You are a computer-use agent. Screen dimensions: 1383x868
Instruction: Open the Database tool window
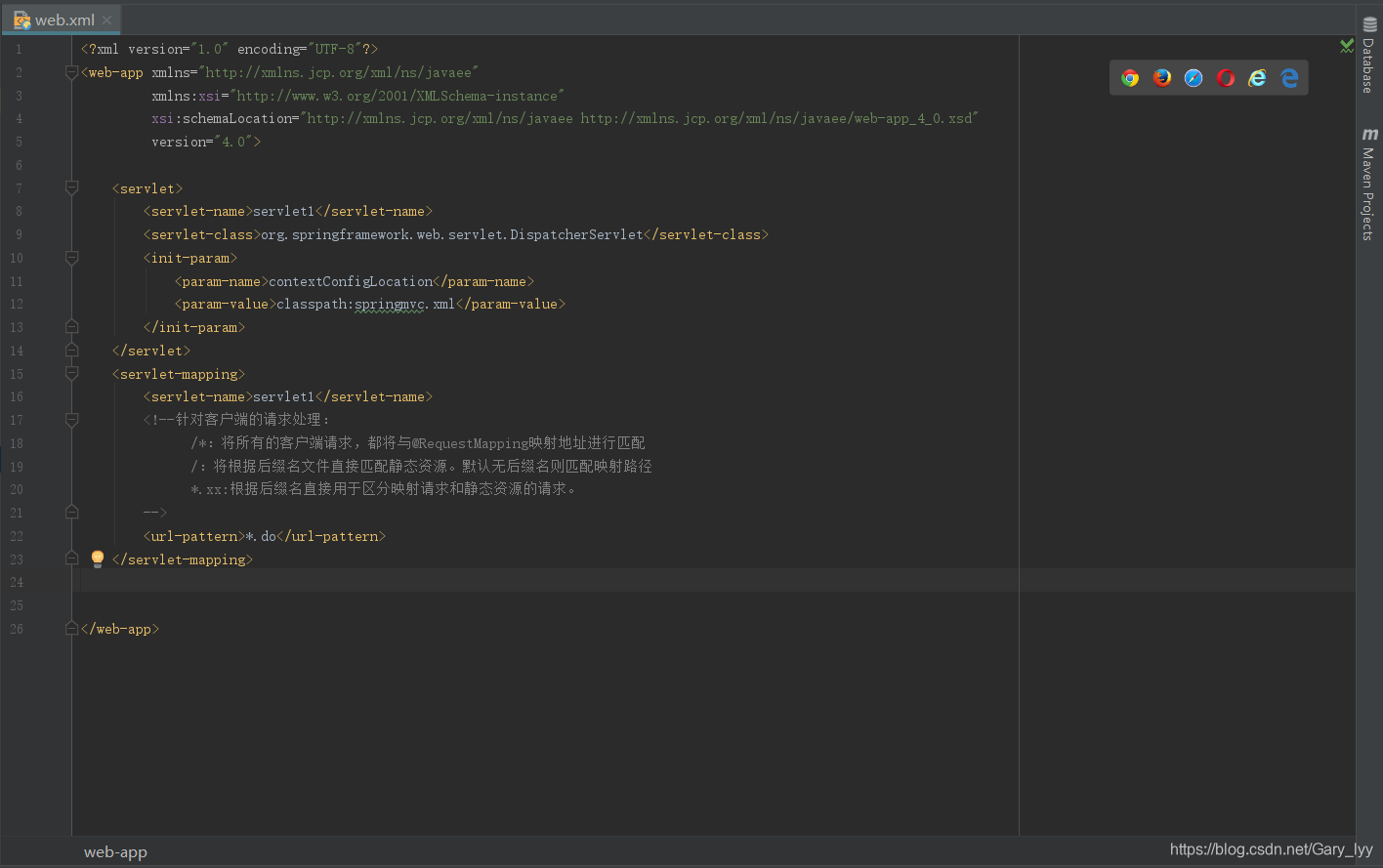tap(1369, 56)
